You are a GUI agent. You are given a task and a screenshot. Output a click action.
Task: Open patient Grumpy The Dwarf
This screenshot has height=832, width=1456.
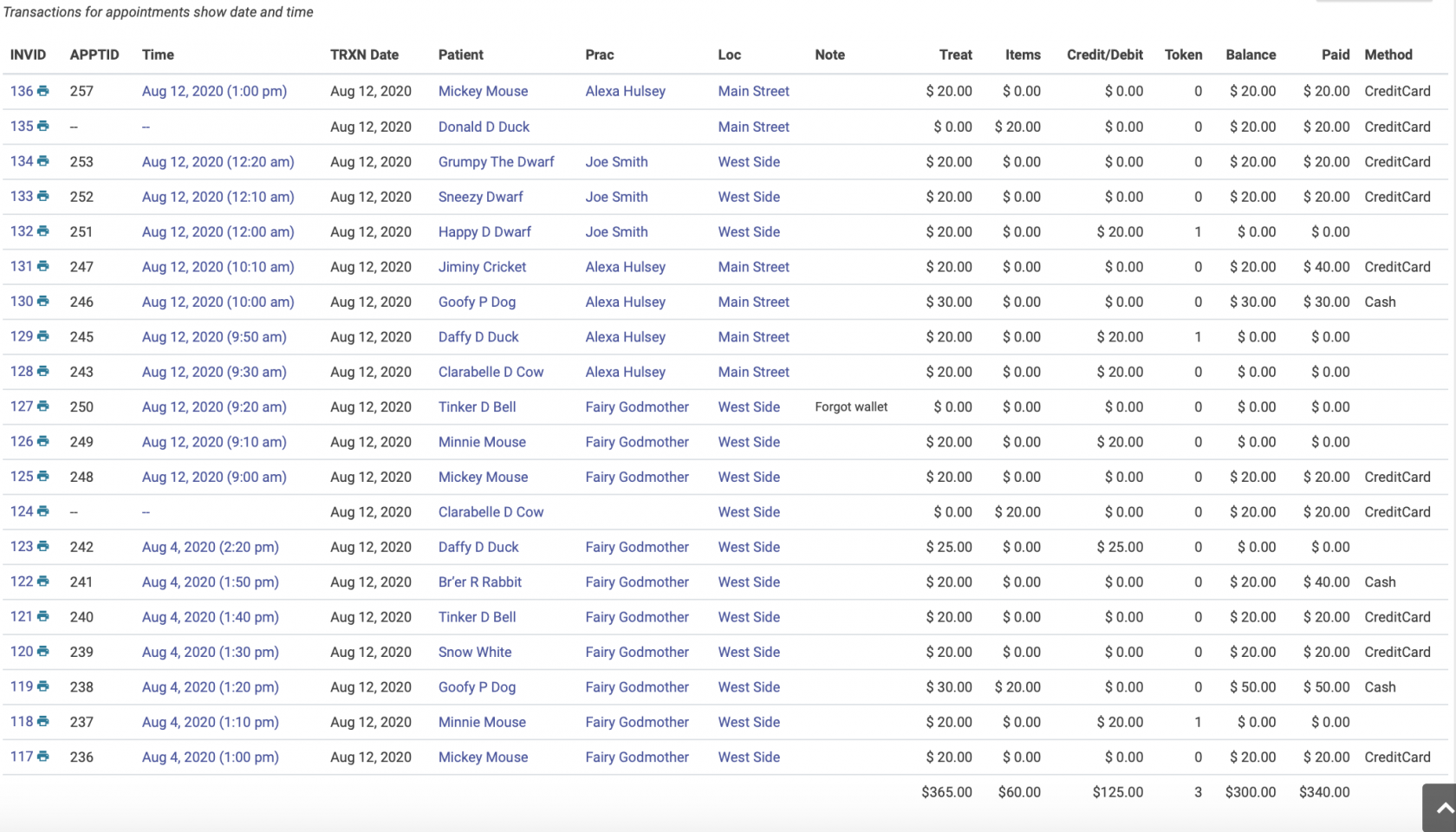497,161
